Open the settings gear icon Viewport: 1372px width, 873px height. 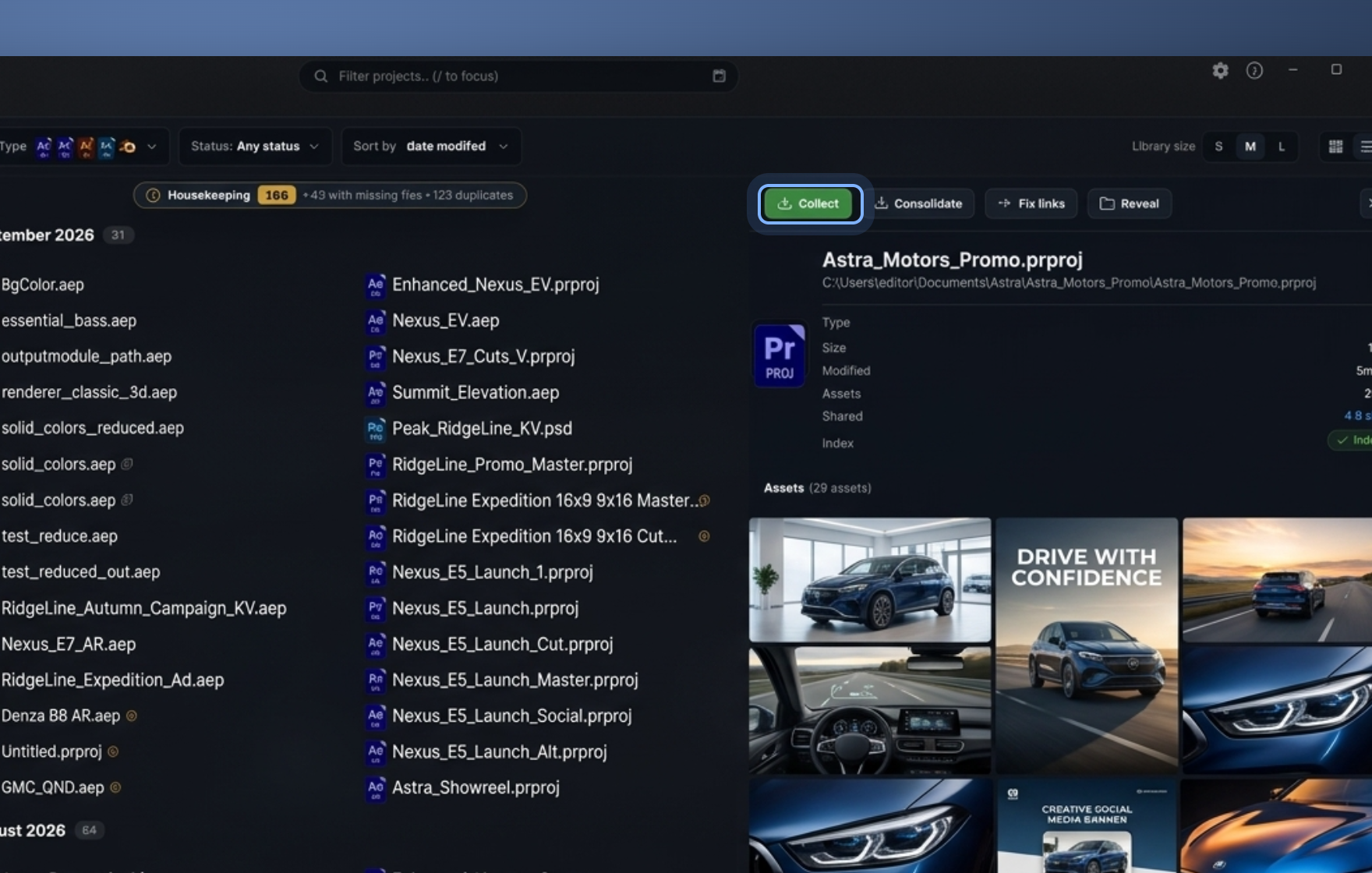coord(1220,71)
